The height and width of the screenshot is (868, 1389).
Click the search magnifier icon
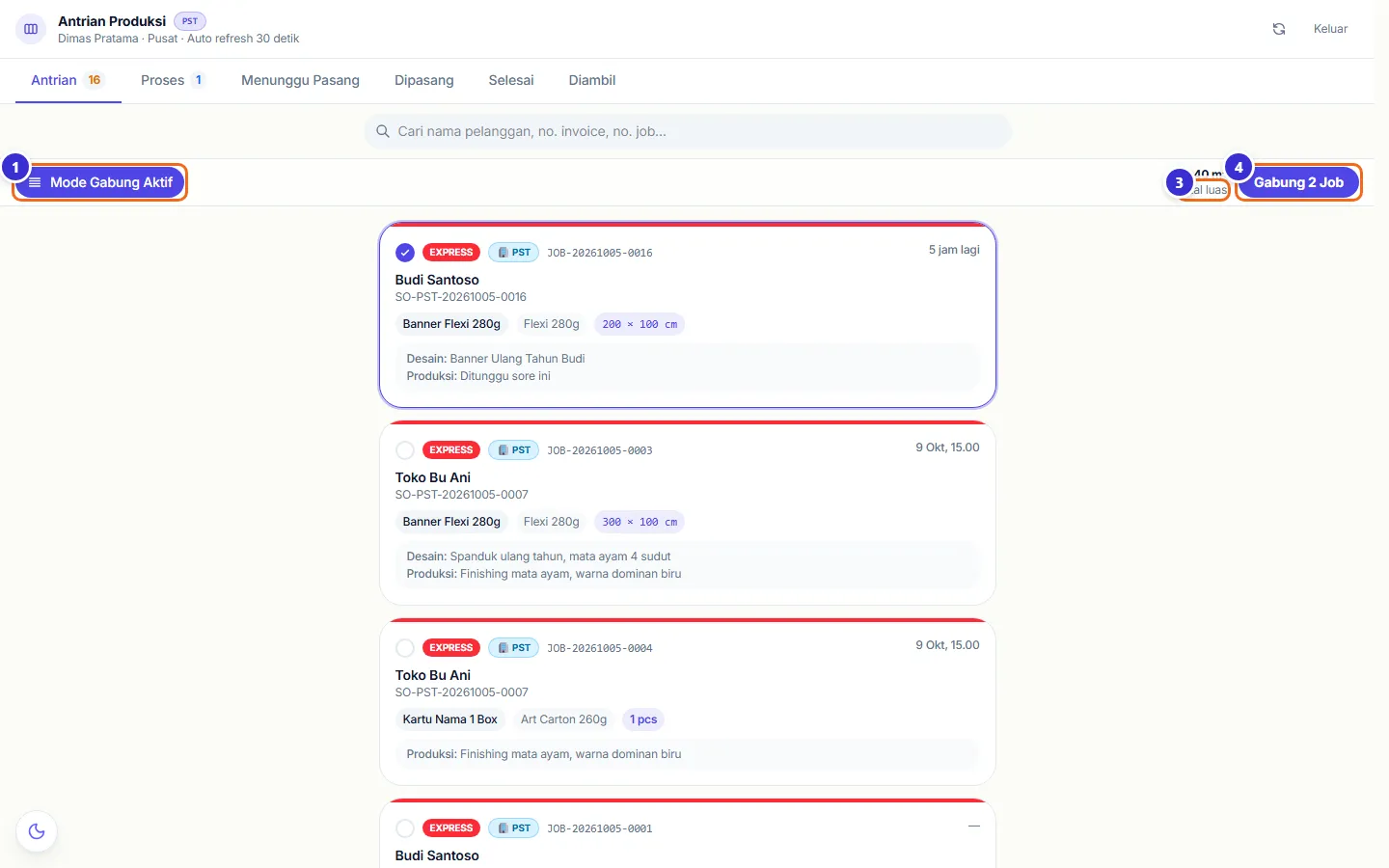tap(383, 131)
